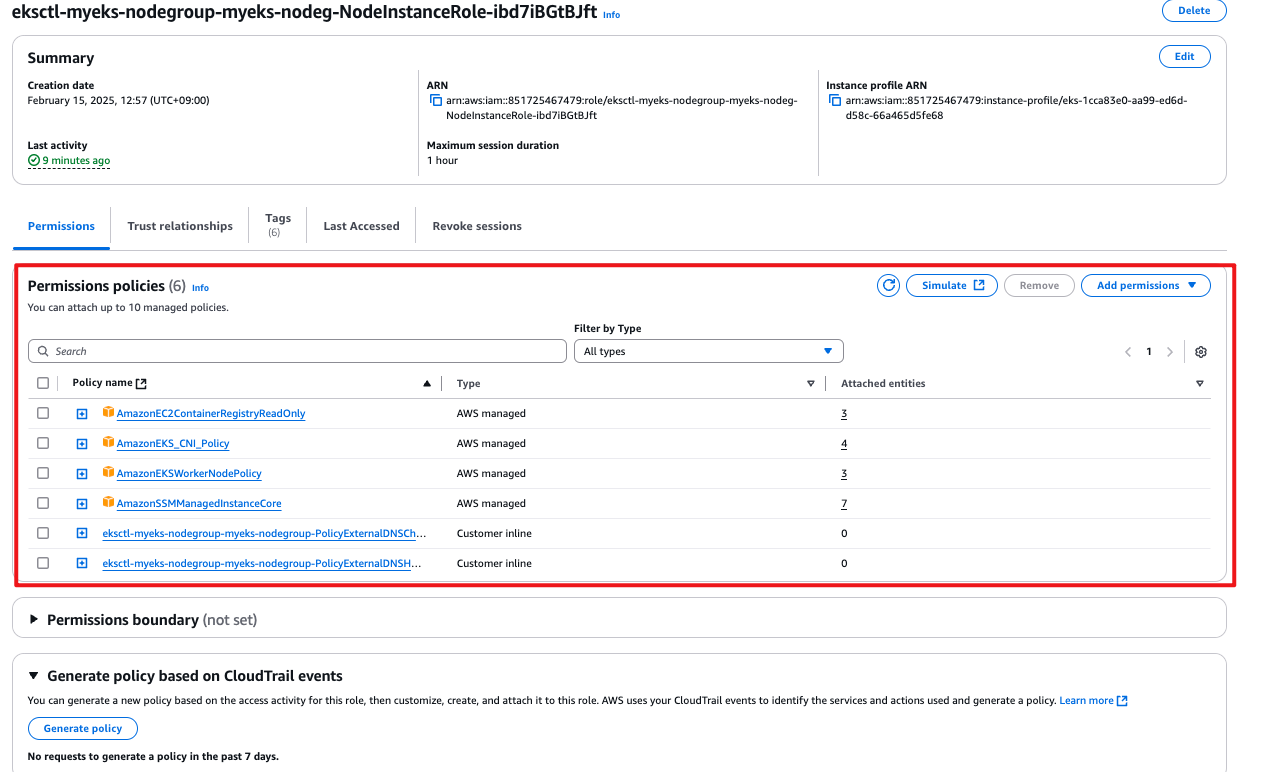Expand the AmazonEKS_CNI_Policy row details
Viewport: 1288px width, 772px height.
82,444
